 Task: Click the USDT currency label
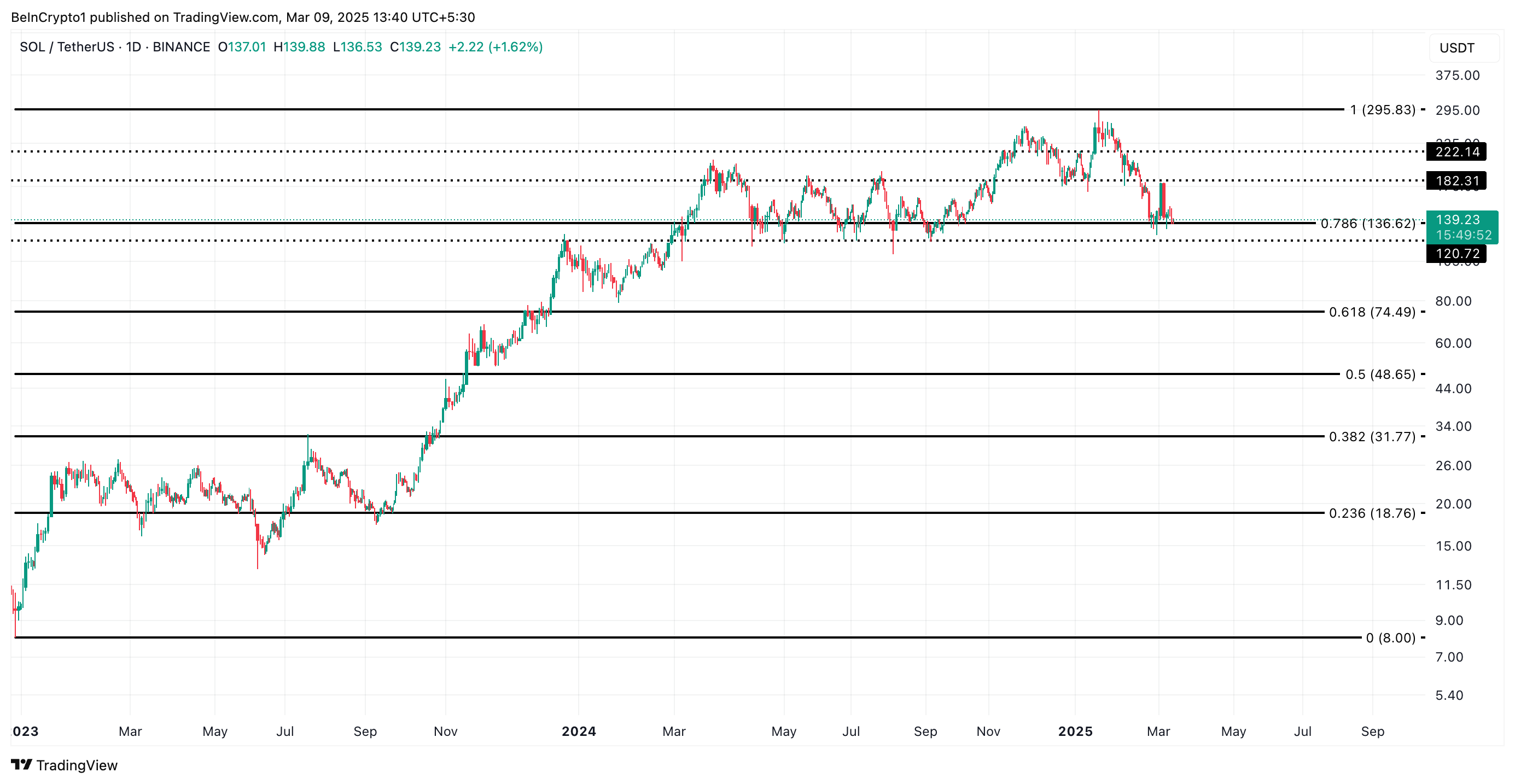point(1457,48)
